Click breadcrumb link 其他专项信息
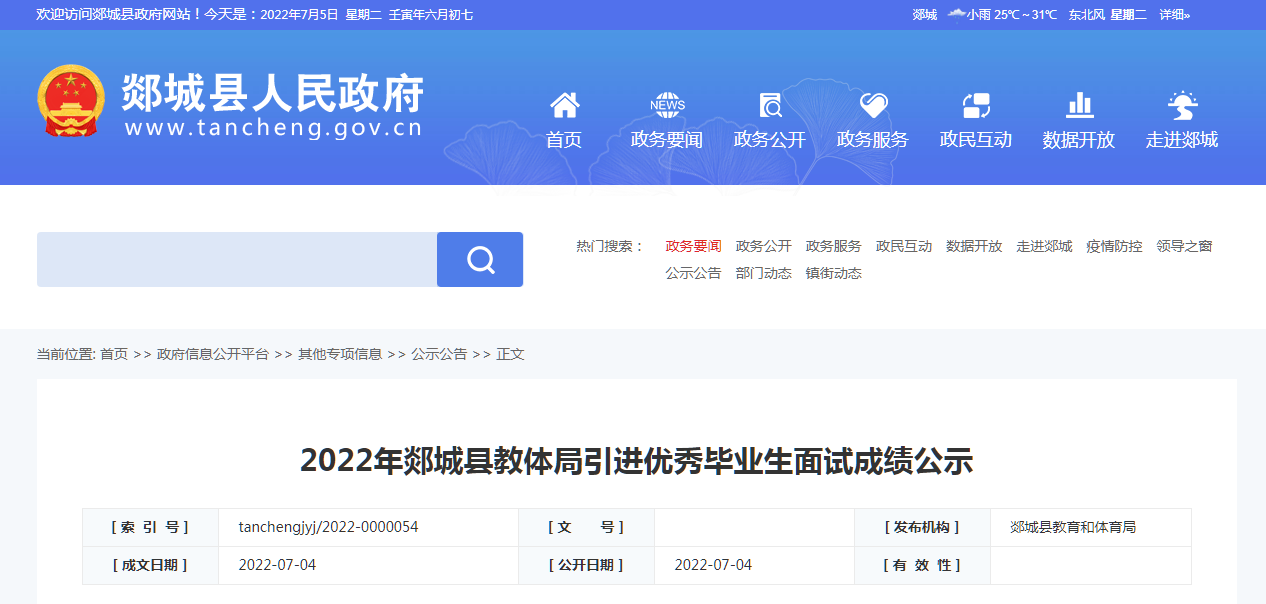This screenshot has width=1266, height=604. pos(340,354)
